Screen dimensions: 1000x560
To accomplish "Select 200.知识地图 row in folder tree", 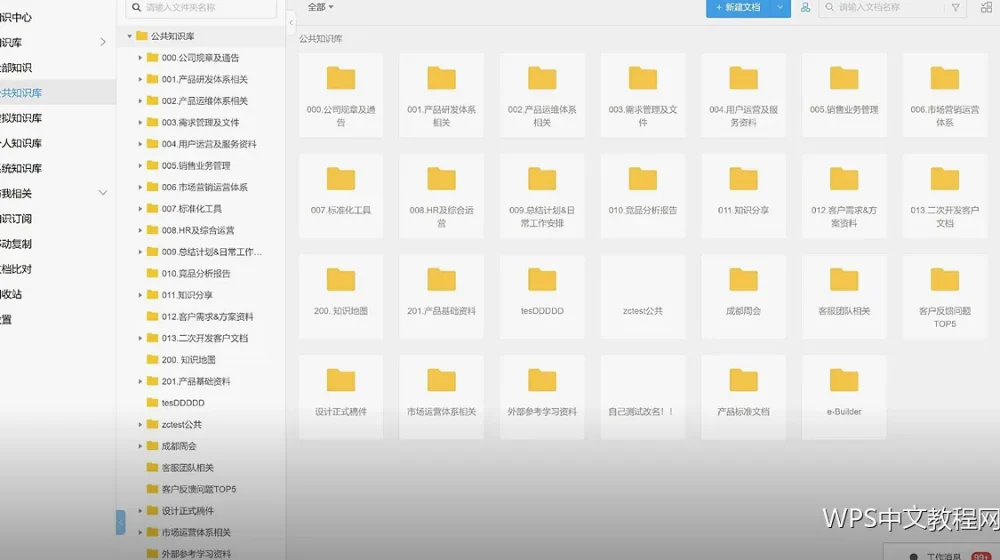I will [201, 359].
